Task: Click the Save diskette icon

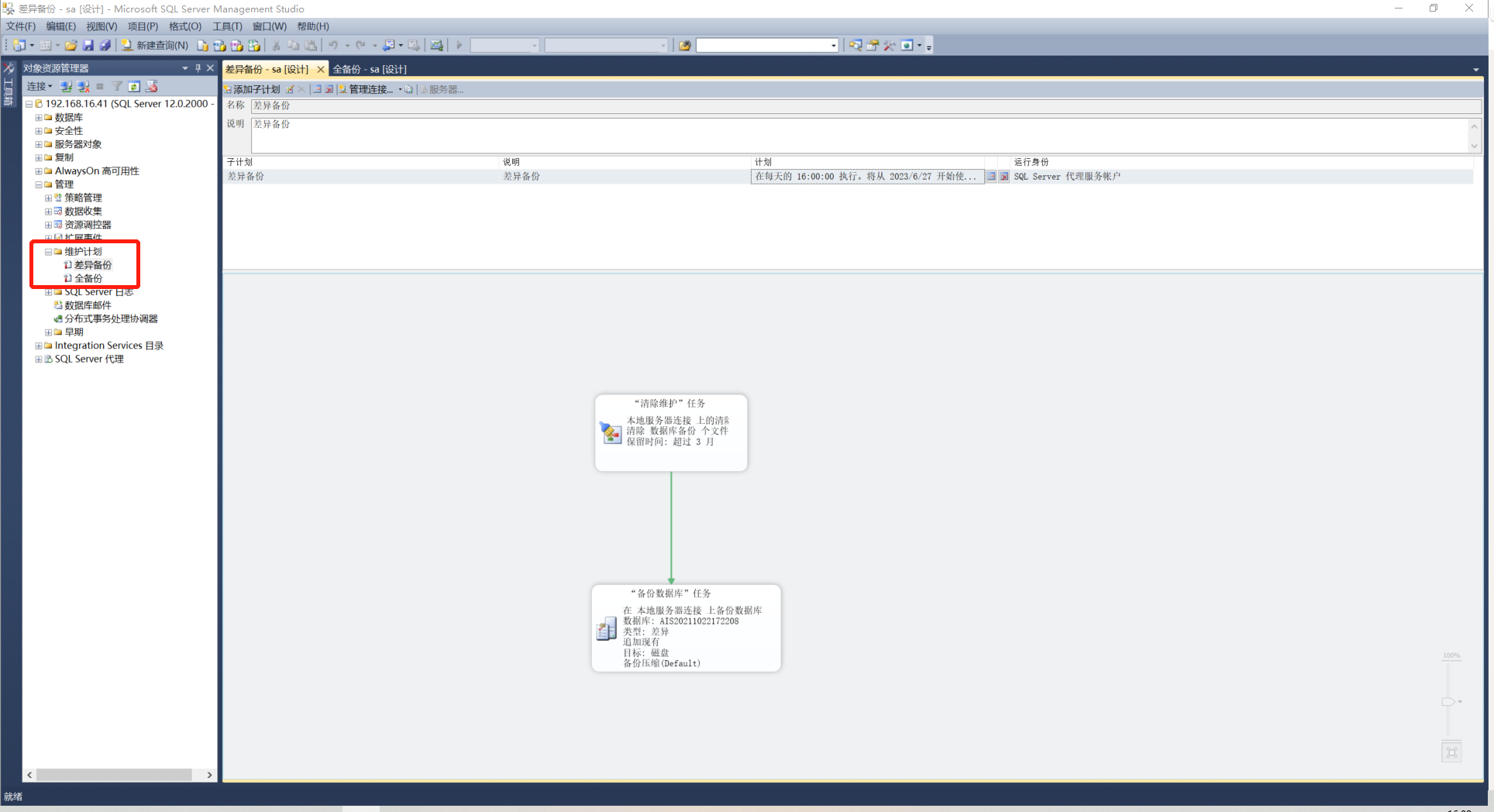Action: pos(88,46)
